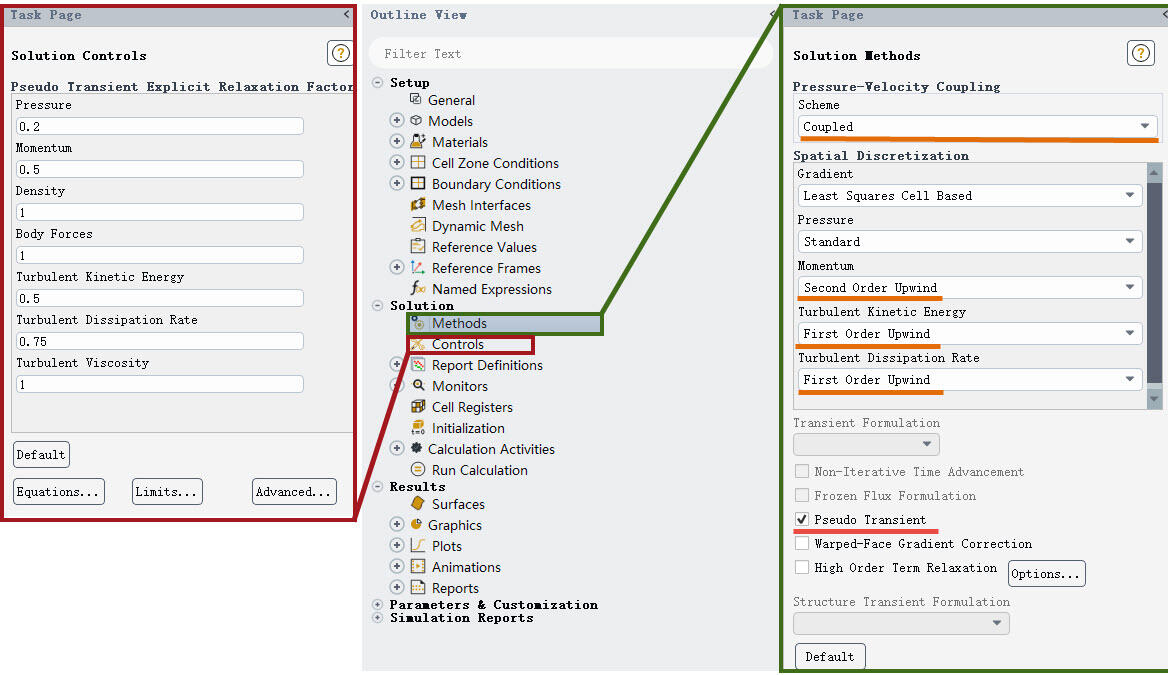Click the Initialization icon in outline

pos(418,428)
